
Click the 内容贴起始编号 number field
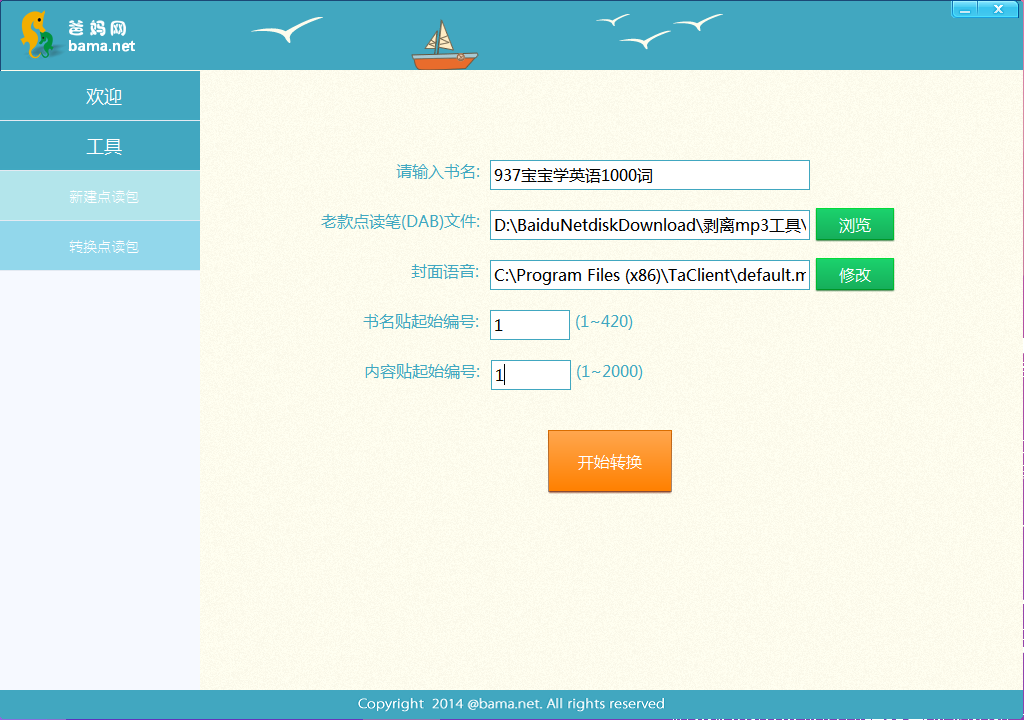point(529,374)
